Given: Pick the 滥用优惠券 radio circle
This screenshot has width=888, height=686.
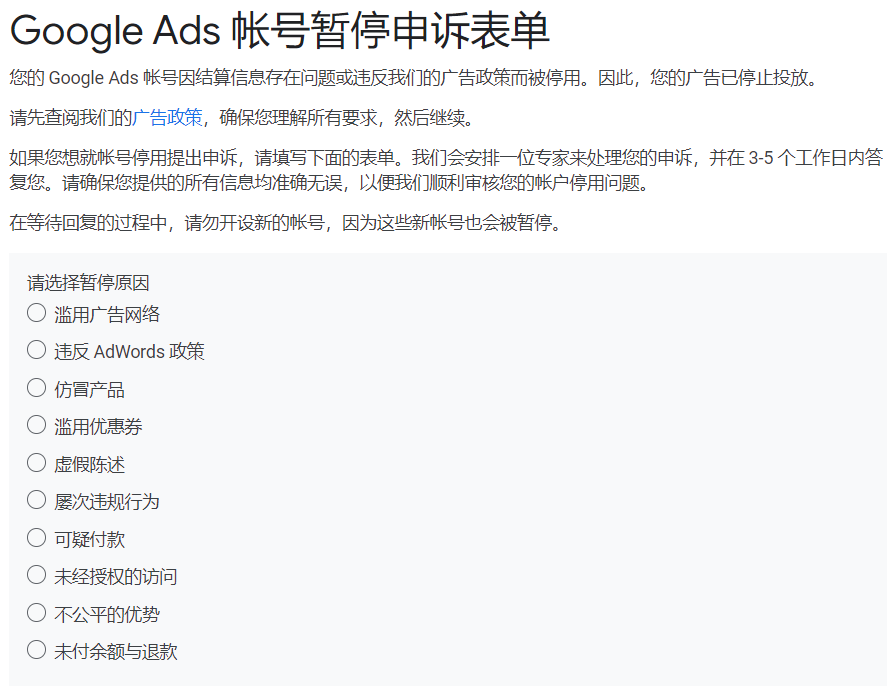Looking at the screenshot, I should click(x=37, y=425).
